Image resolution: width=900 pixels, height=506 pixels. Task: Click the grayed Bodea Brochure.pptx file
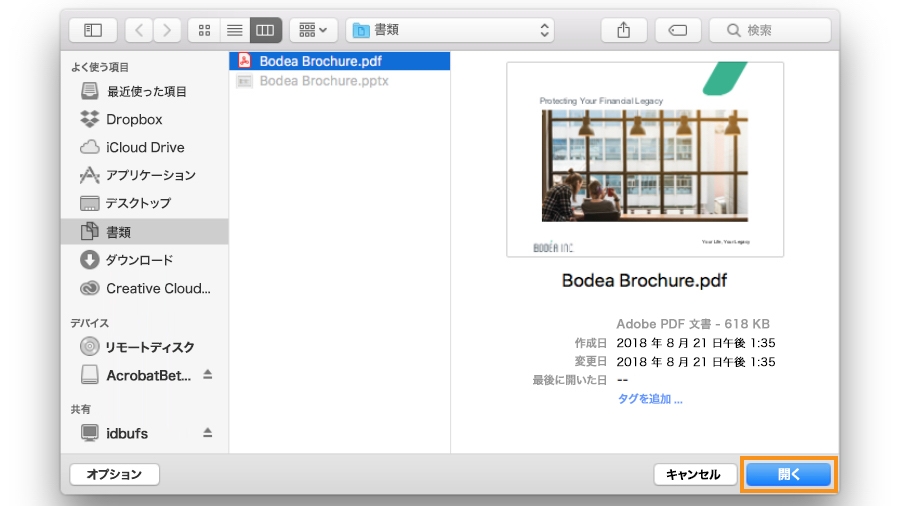[339, 81]
